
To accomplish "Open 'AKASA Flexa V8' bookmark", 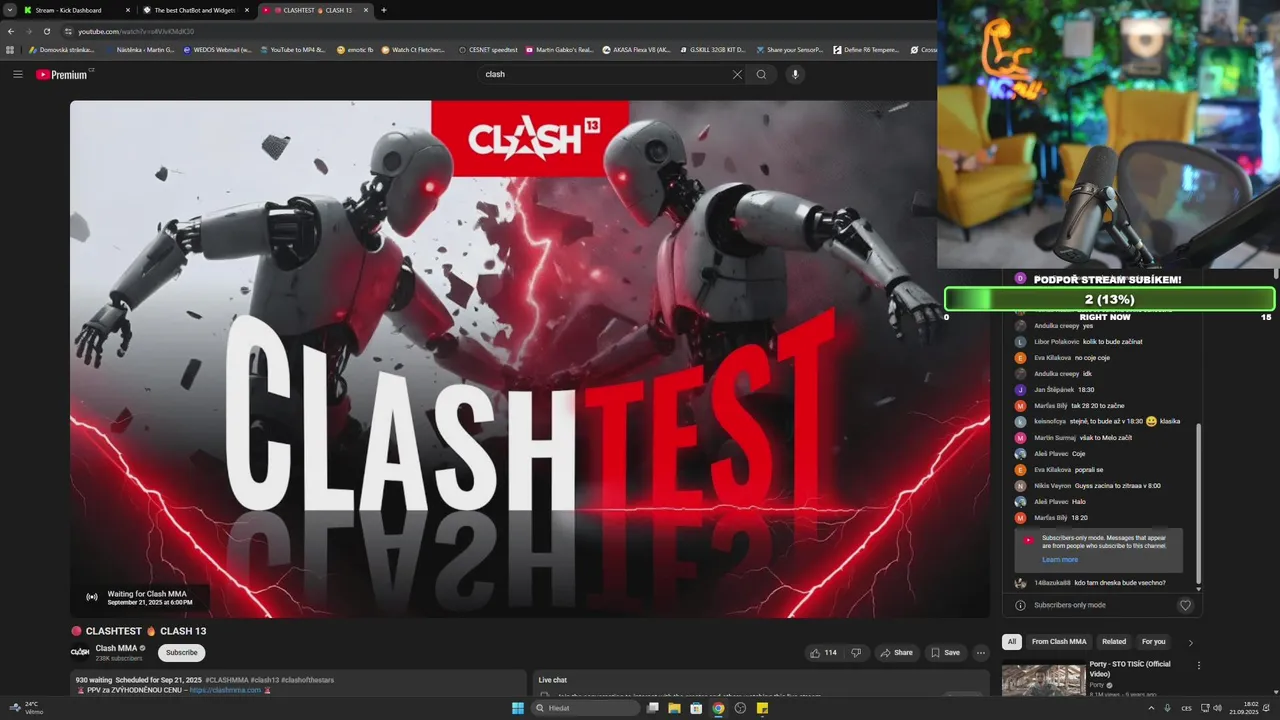I will click(x=636, y=49).
